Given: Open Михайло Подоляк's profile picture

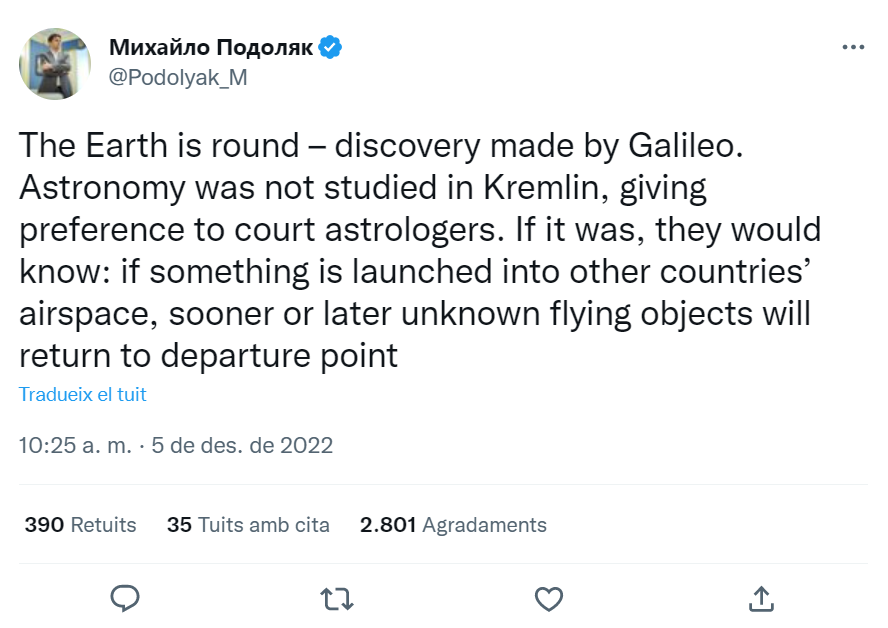Looking at the screenshot, I should click(56, 64).
